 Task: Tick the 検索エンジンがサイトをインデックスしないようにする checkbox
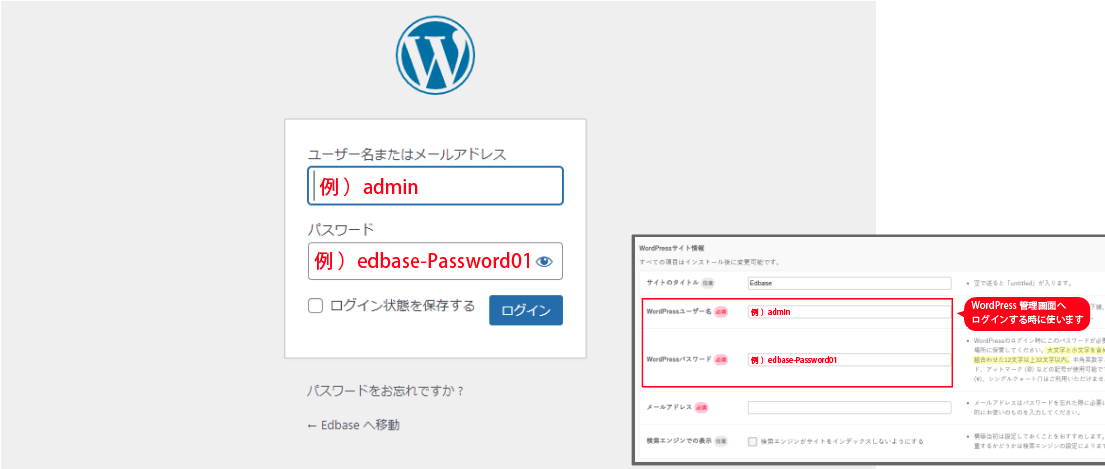[x=753, y=442]
